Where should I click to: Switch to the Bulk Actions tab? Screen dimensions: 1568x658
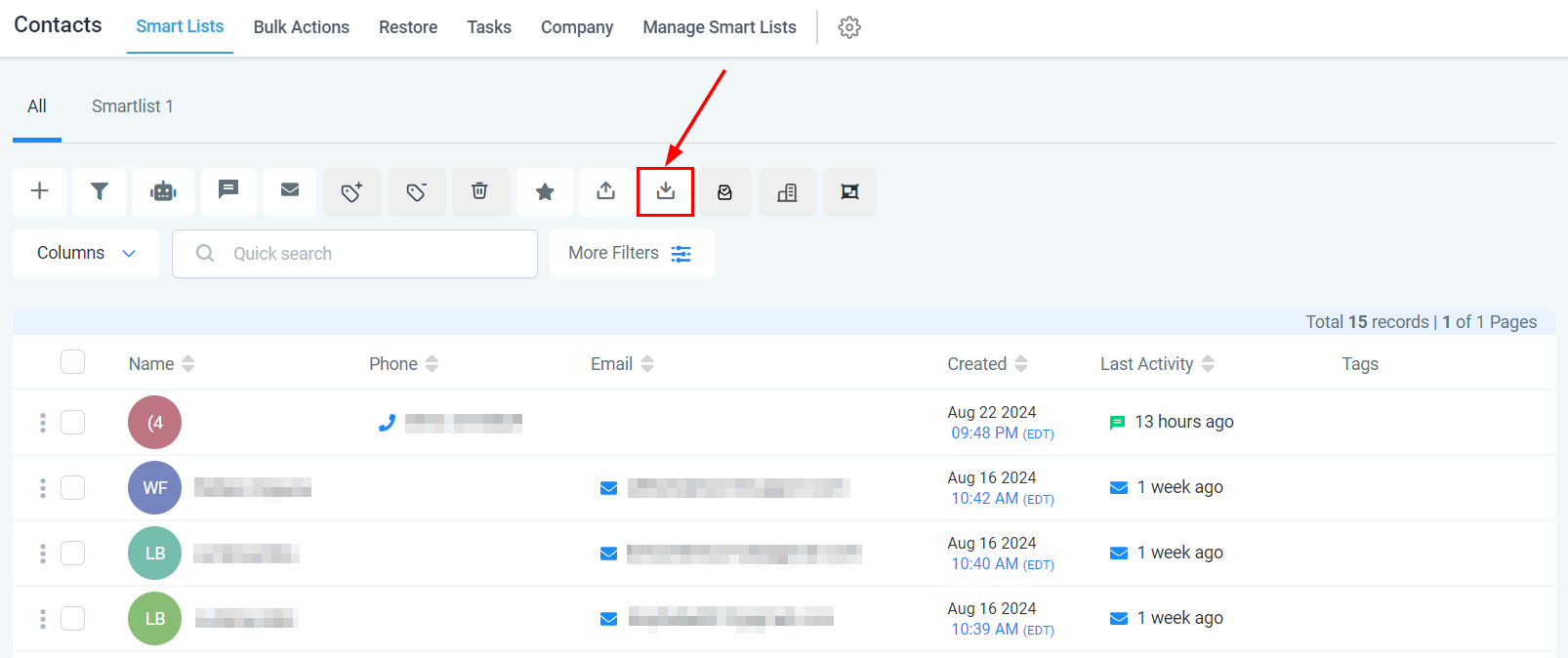[301, 27]
